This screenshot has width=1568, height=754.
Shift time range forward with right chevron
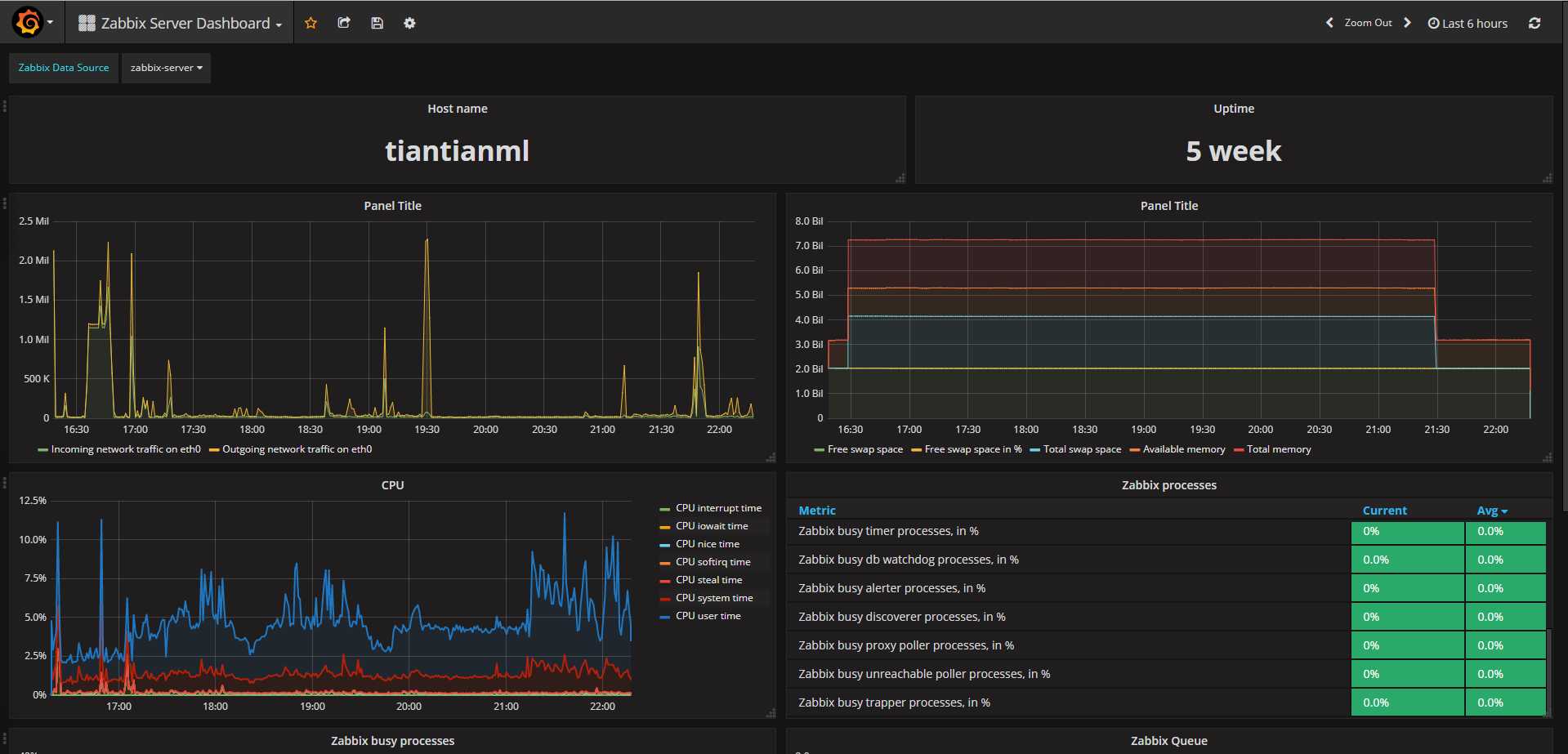1407,23
